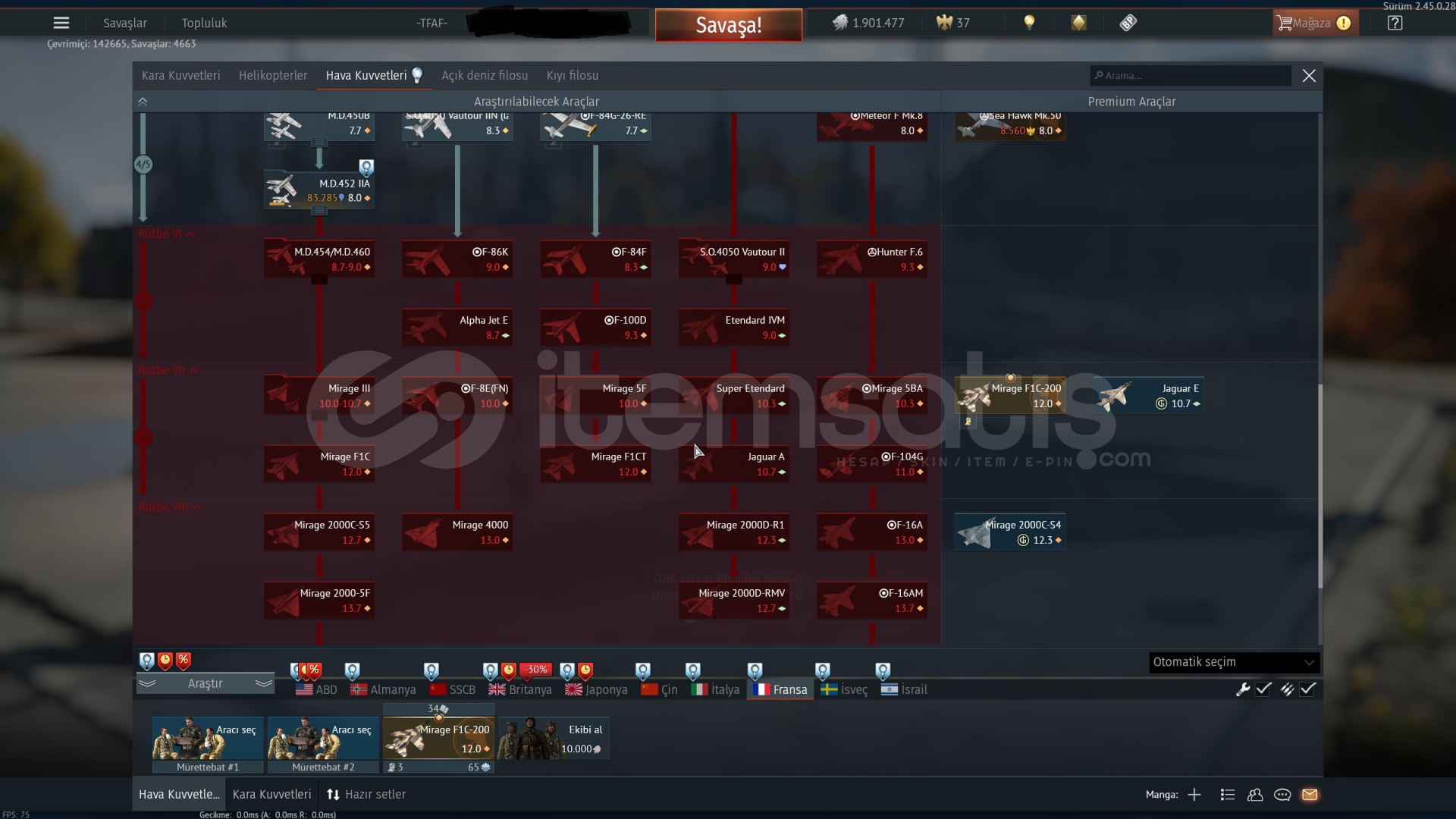Open the inventory ticket icon
Image resolution: width=1456 pixels, height=819 pixels.
click(1128, 23)
